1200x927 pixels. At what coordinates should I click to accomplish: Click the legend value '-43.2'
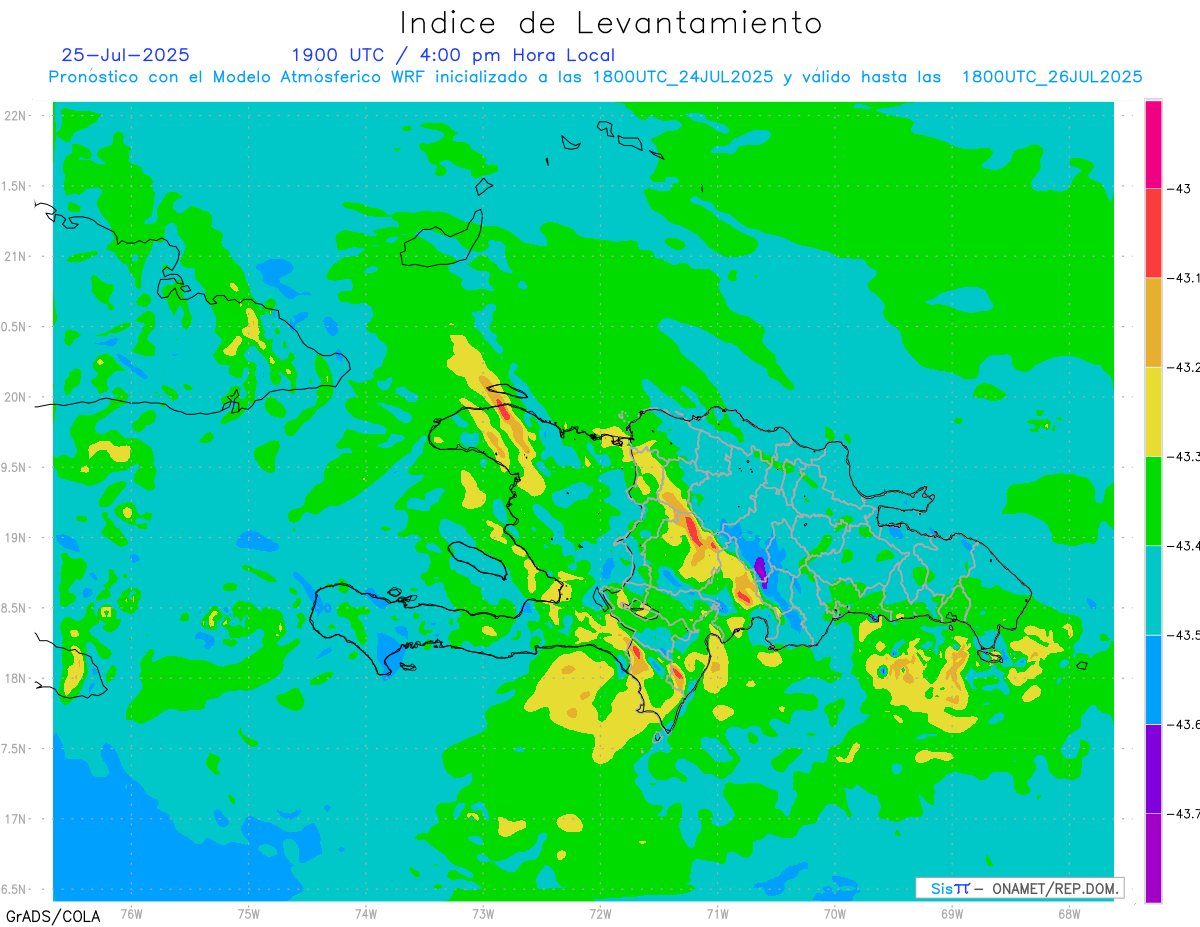(1183, 367)
